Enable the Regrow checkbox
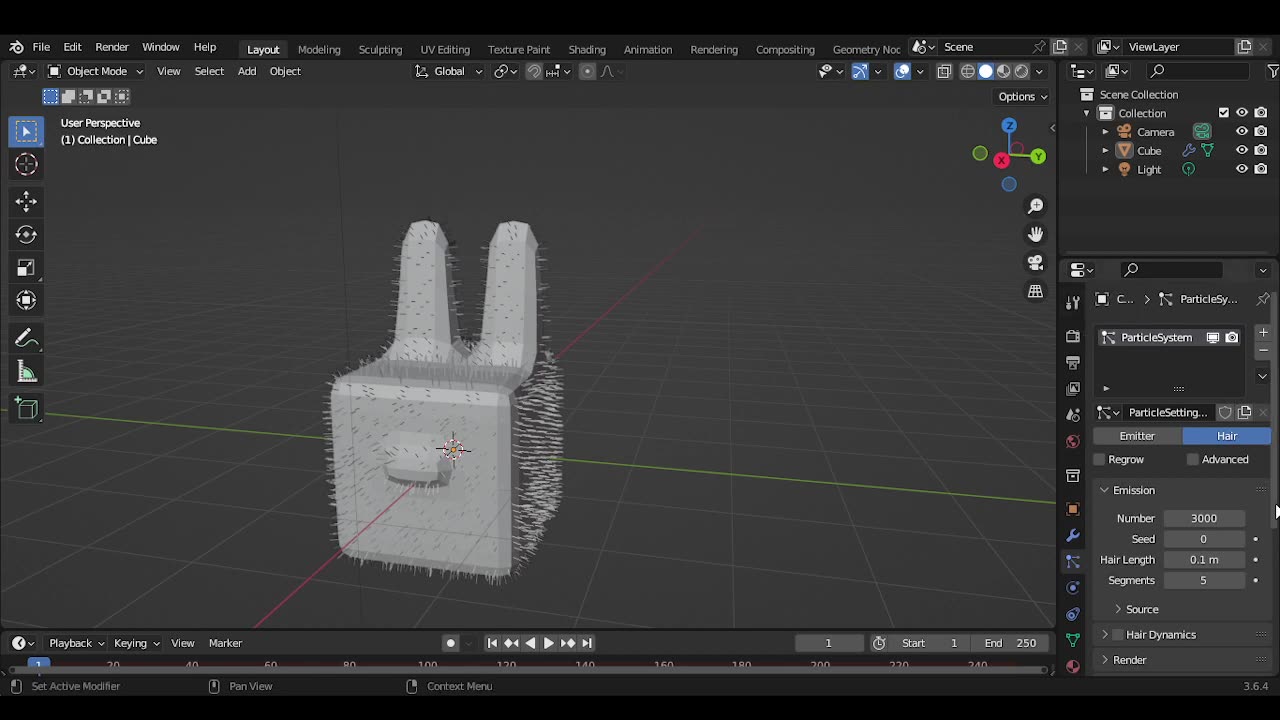 point(1099,459)
